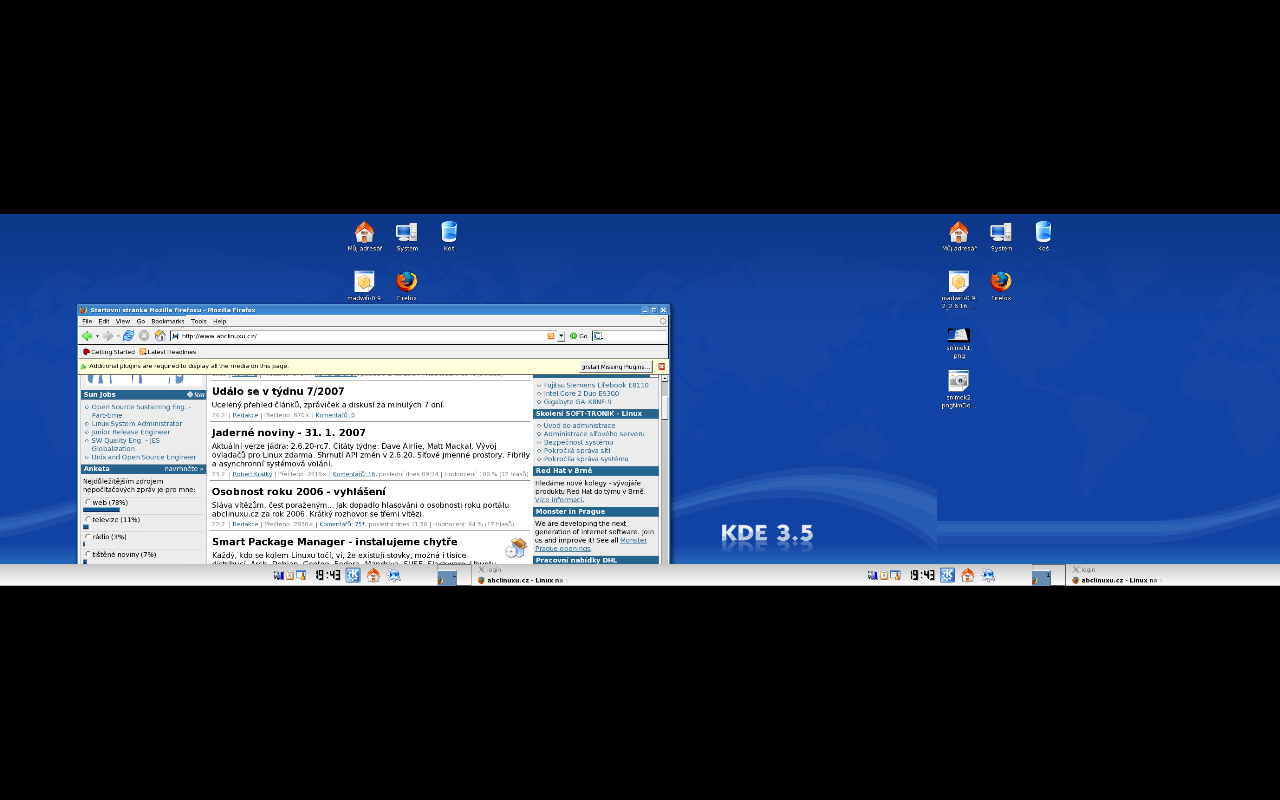Open the Edit menu in Firefox
The image size is (1280, 800).
tap(104, 322)
